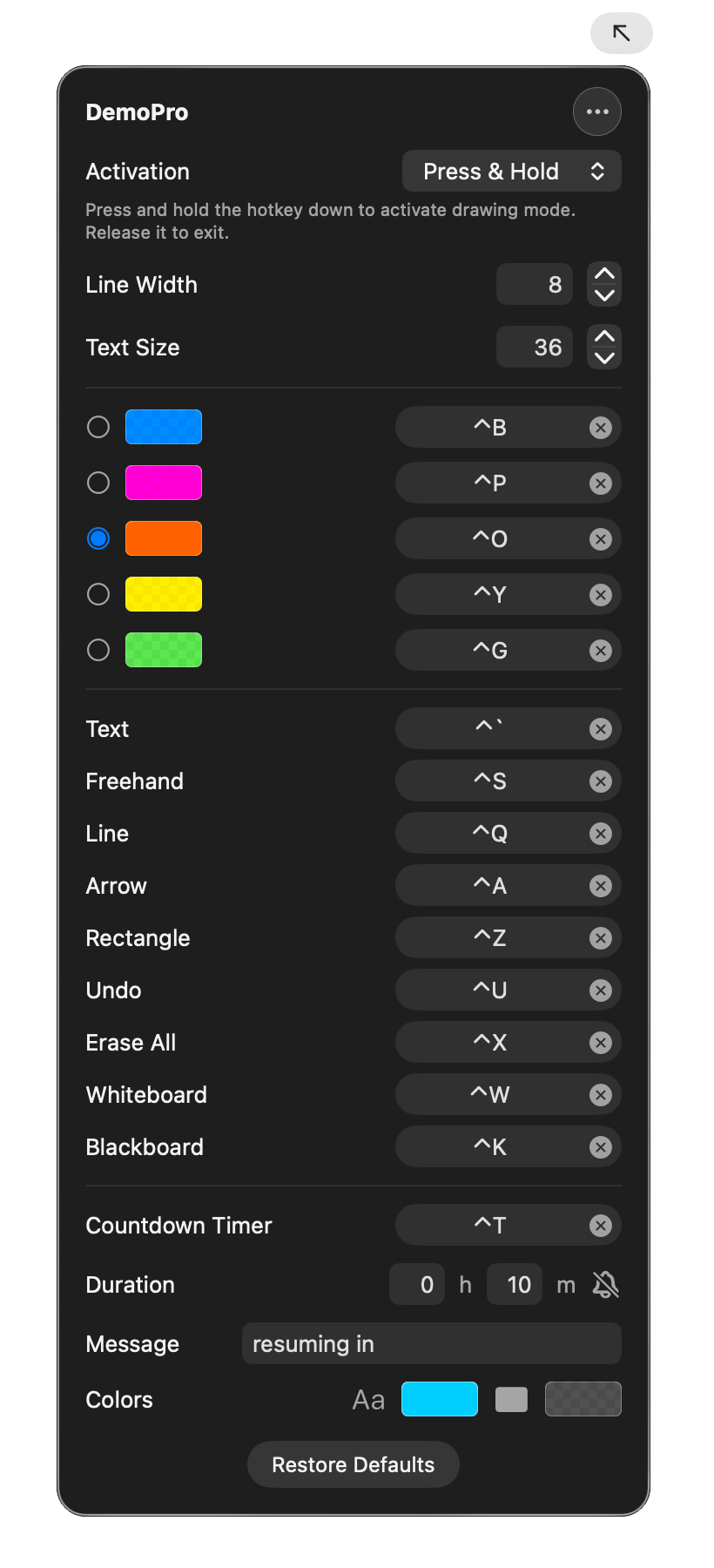Clear the ^T Countdown Timer hotkey
This screenshot has height=1568, width=714.
[x=601, y=1225]
